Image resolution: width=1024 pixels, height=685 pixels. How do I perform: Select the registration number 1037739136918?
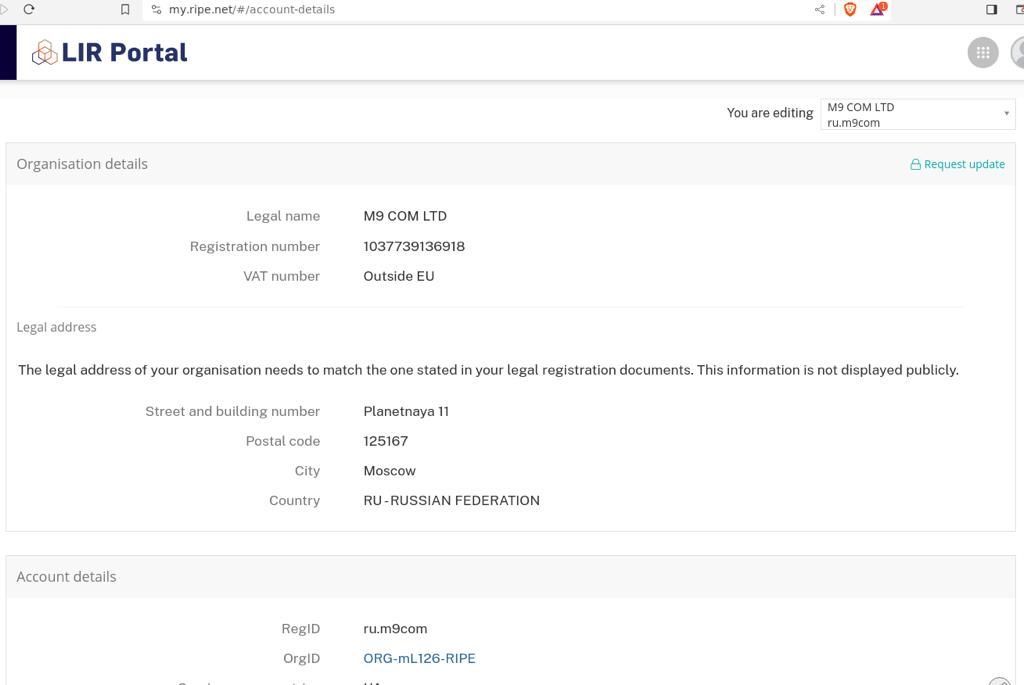click(x=414, y=246)
